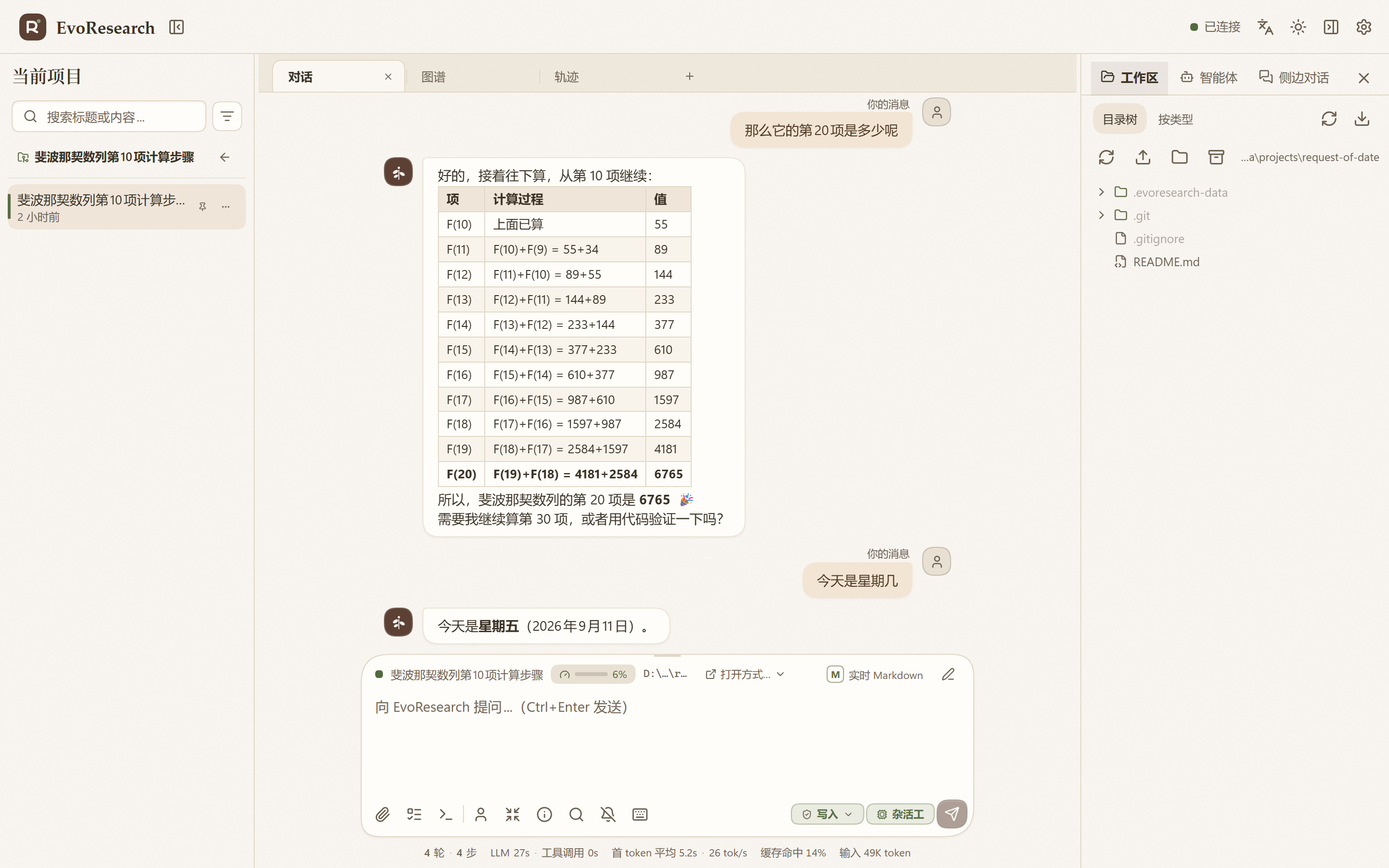Viewport: 1389px width, 868px height.
Task: Select the 斐波那契数列 conversation entry
Action: [126, 207]
